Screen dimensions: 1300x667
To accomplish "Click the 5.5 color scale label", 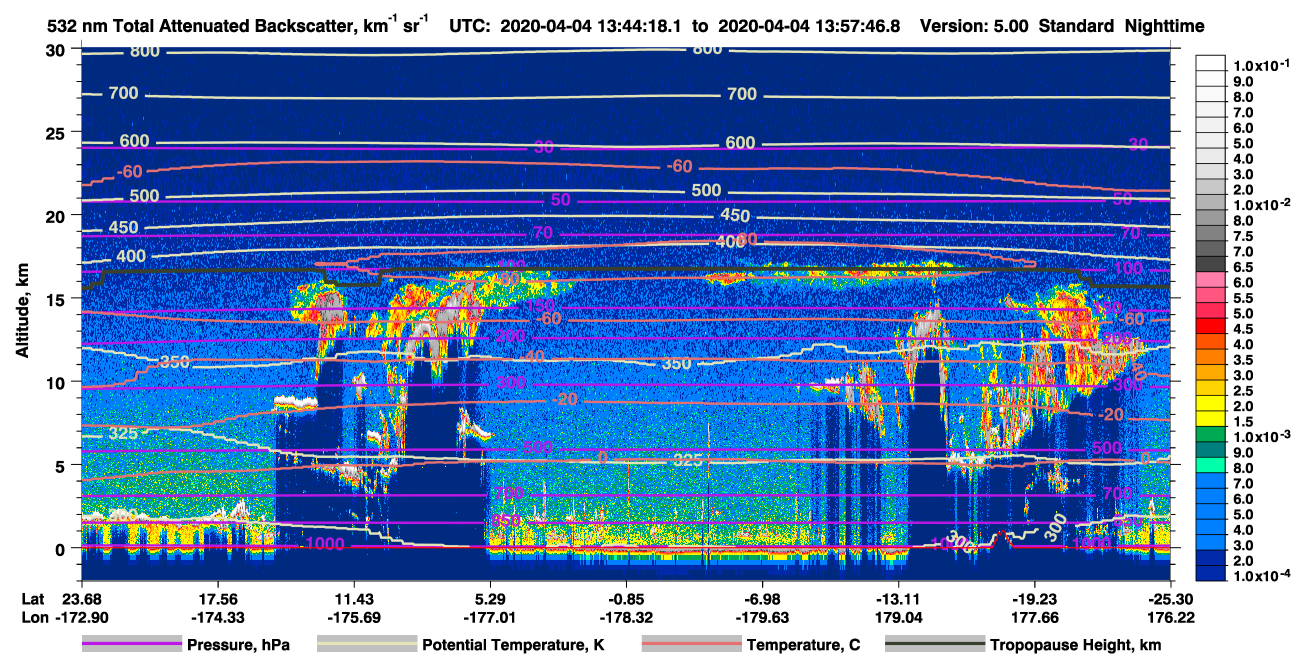I will pyautogui.click(x=1242, y=299).
